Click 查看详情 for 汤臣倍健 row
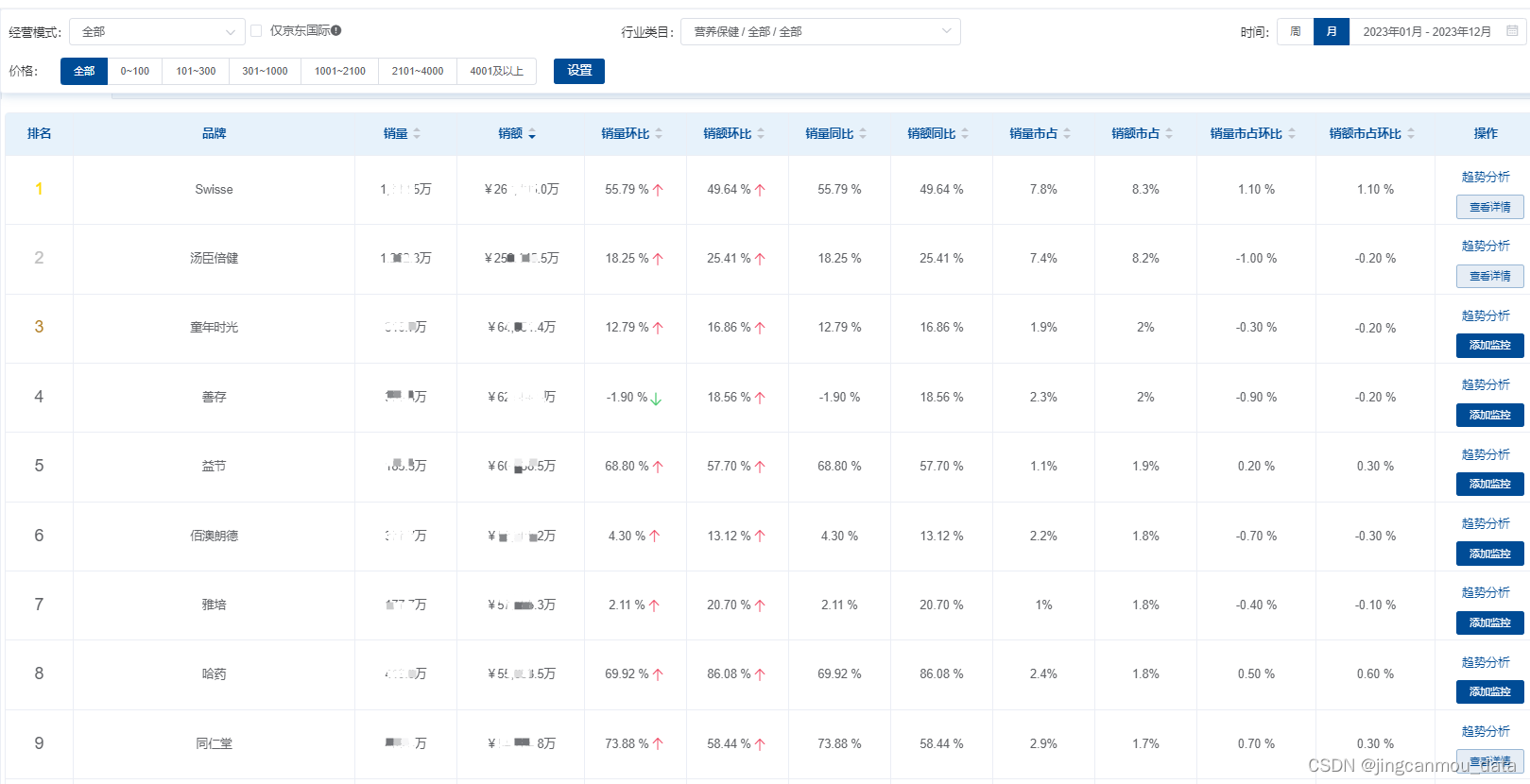Screen dimensions: 1530x784 [x=1490, y=276]
